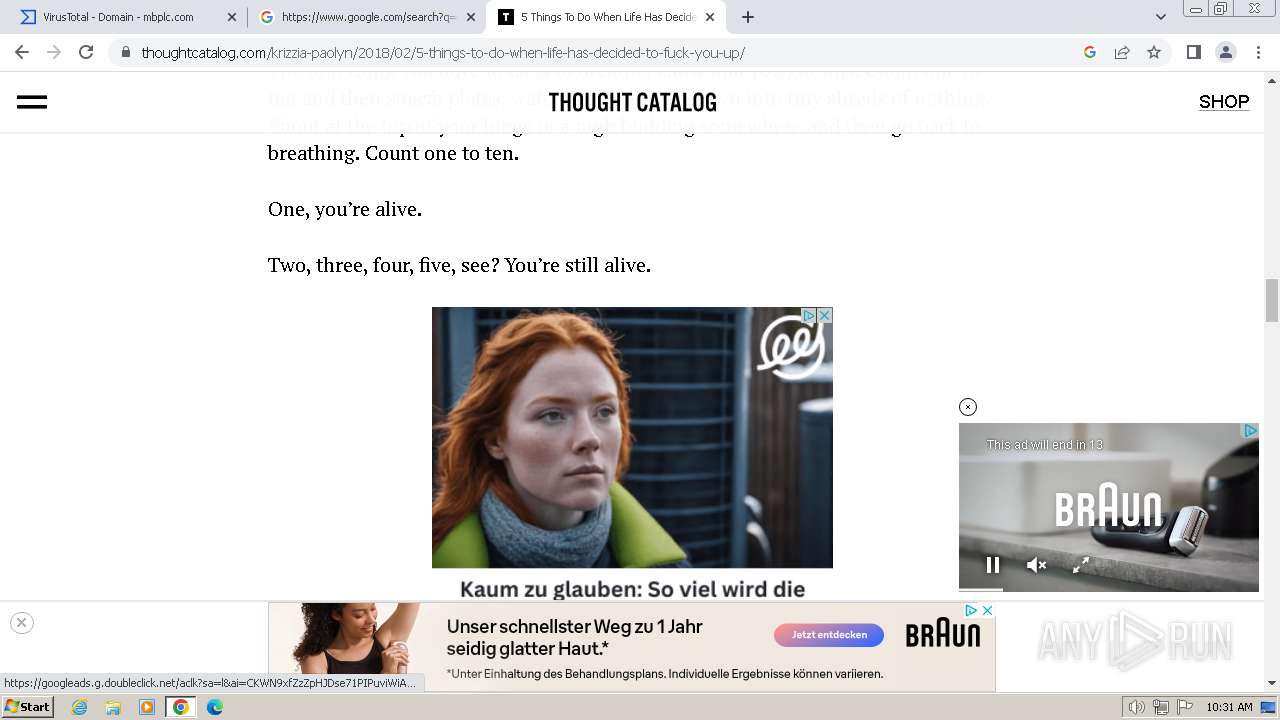Select the 5 Things To Do tab
Screen dimensions: 1280x720
[607, 17]
